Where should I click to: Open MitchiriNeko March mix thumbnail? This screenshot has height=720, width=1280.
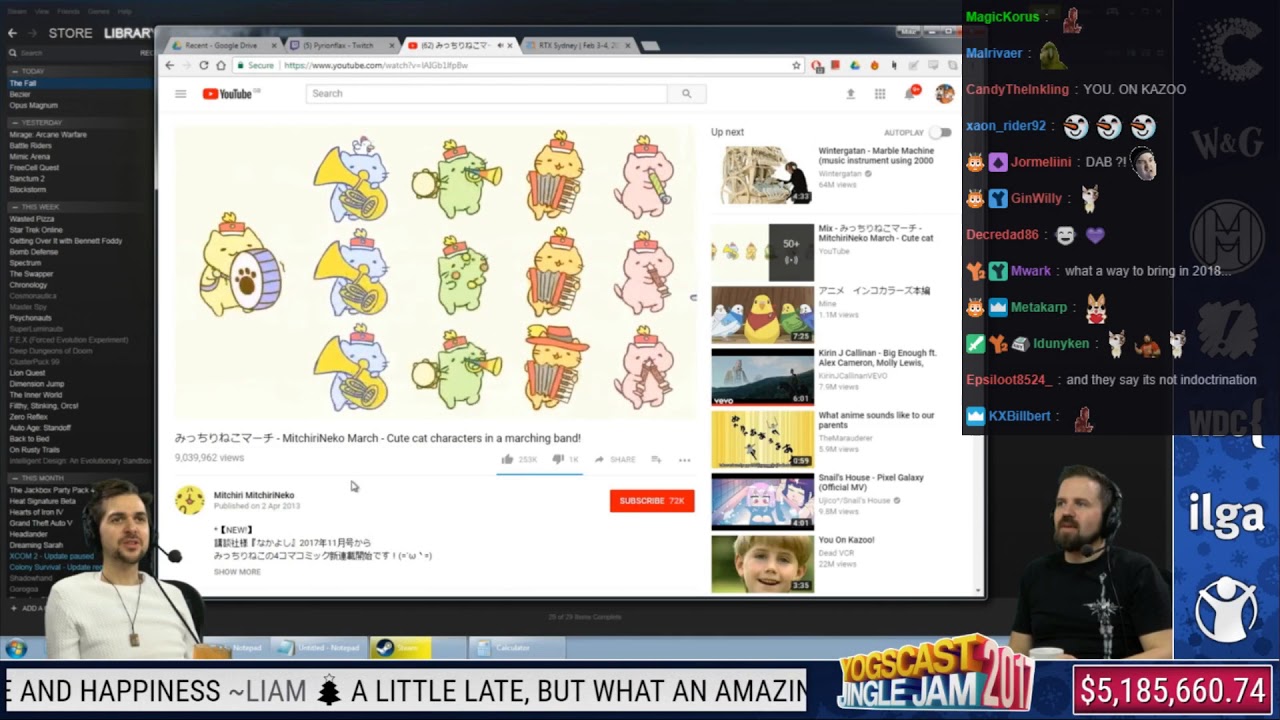pyautogui.click(x=762, y=252)
